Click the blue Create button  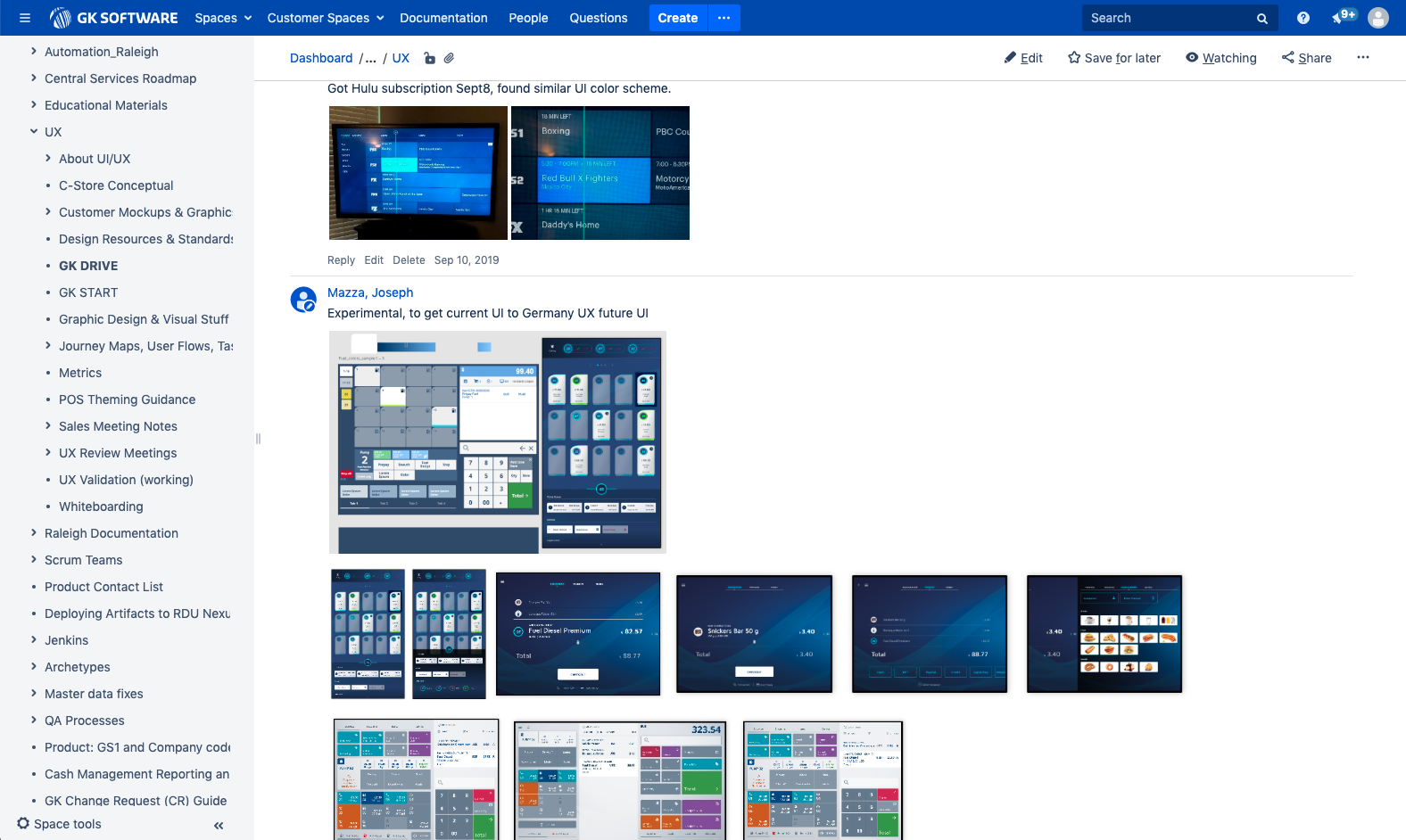coord(677,18)
